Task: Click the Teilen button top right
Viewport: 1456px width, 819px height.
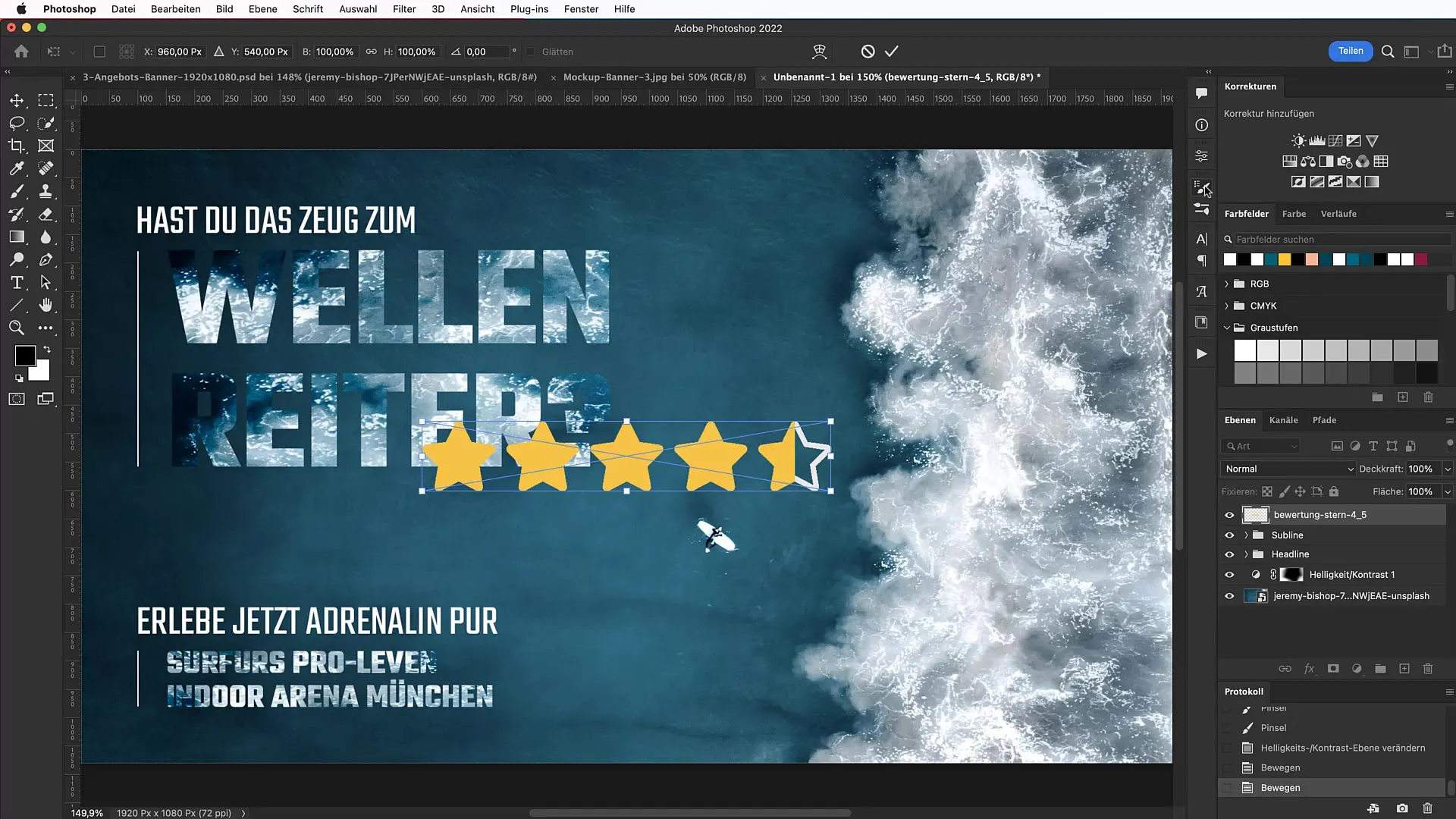Action: click(x=1350, y=51)
